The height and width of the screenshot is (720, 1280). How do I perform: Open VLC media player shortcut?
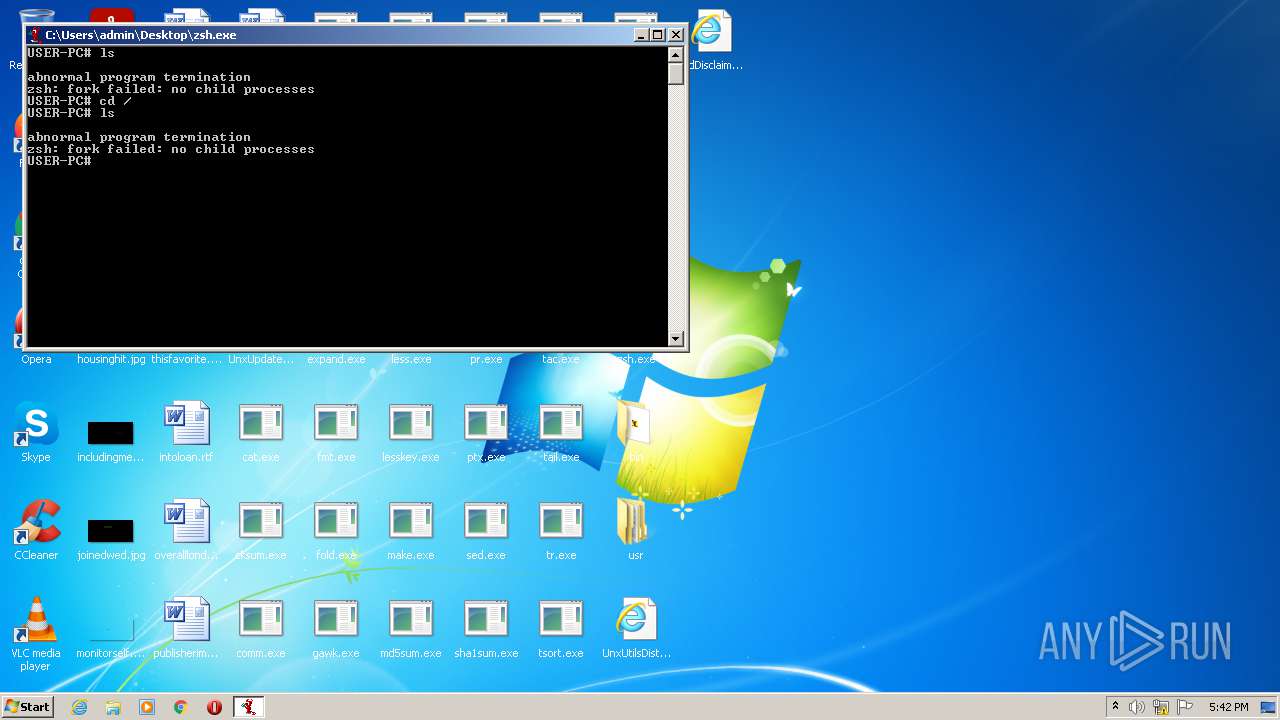tap(36, 634)
